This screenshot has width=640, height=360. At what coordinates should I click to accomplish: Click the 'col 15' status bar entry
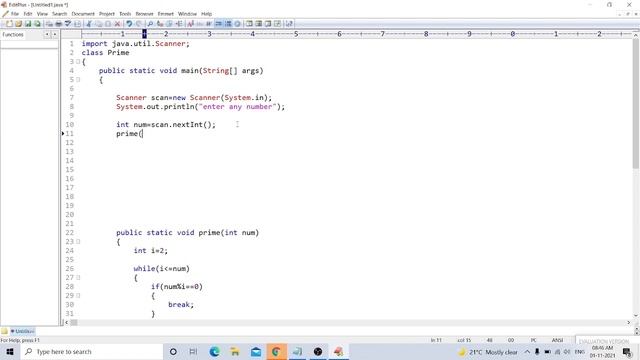(x=464, y=340)
